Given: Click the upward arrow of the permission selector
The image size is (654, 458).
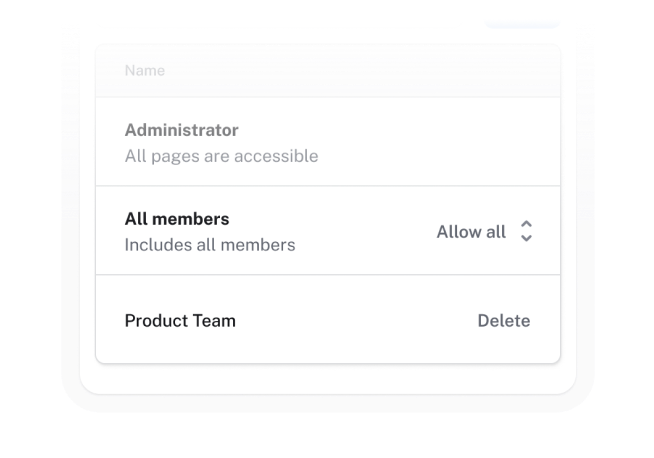Looking at the screenshot, I should pyautogui.click(x=526, y=224).
